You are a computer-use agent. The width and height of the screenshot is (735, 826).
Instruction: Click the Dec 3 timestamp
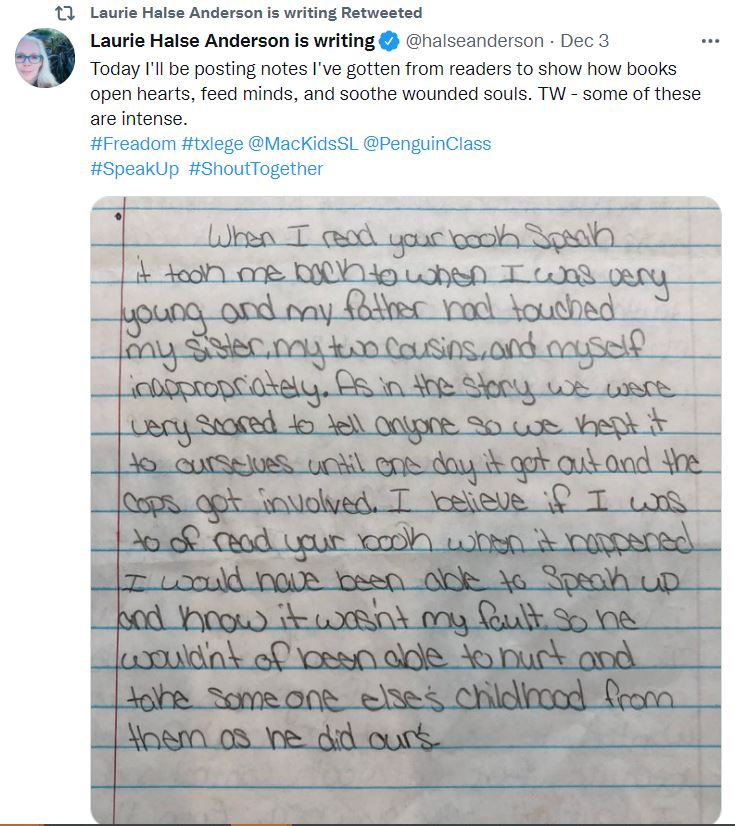584,42
